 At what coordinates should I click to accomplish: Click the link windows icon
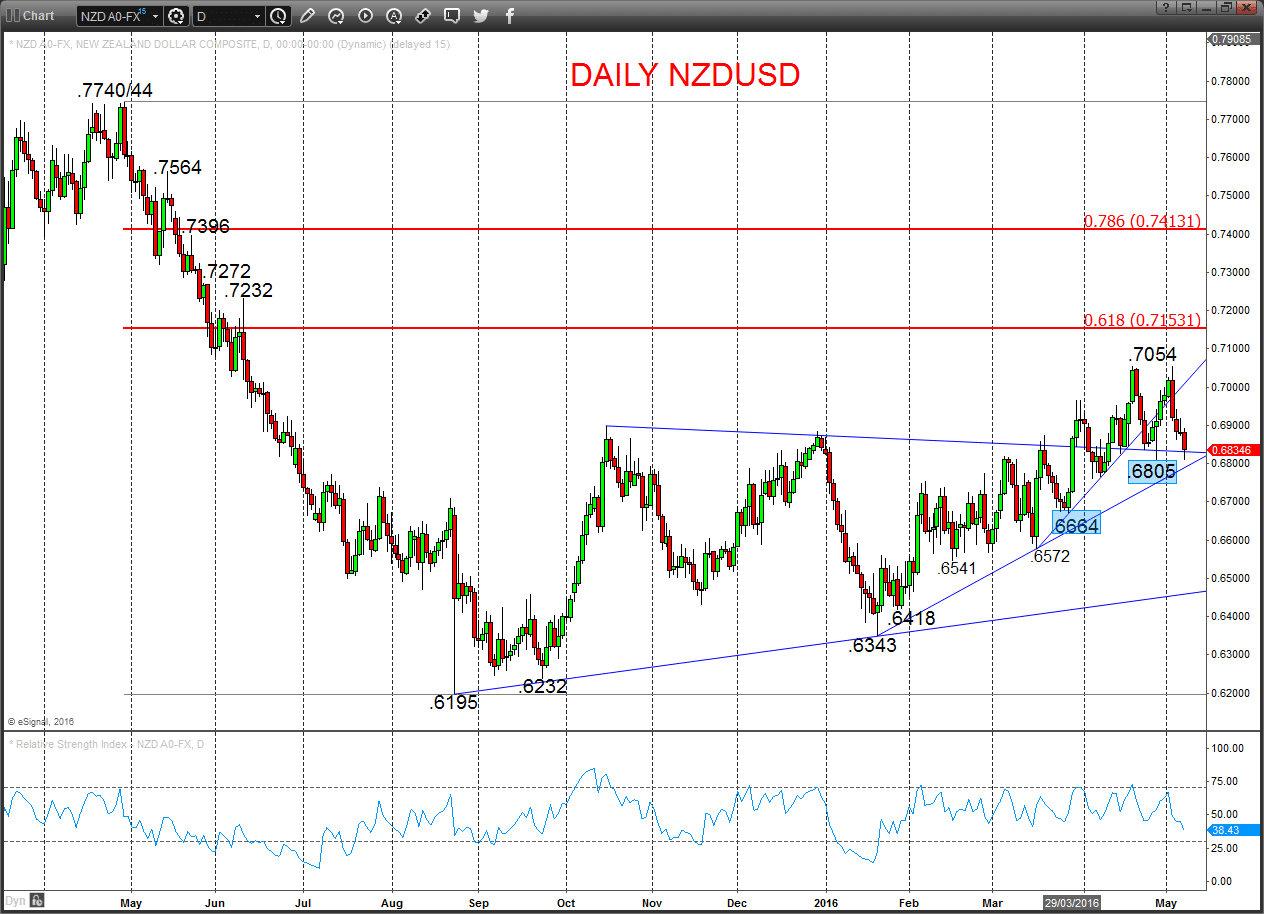(423, 16)
